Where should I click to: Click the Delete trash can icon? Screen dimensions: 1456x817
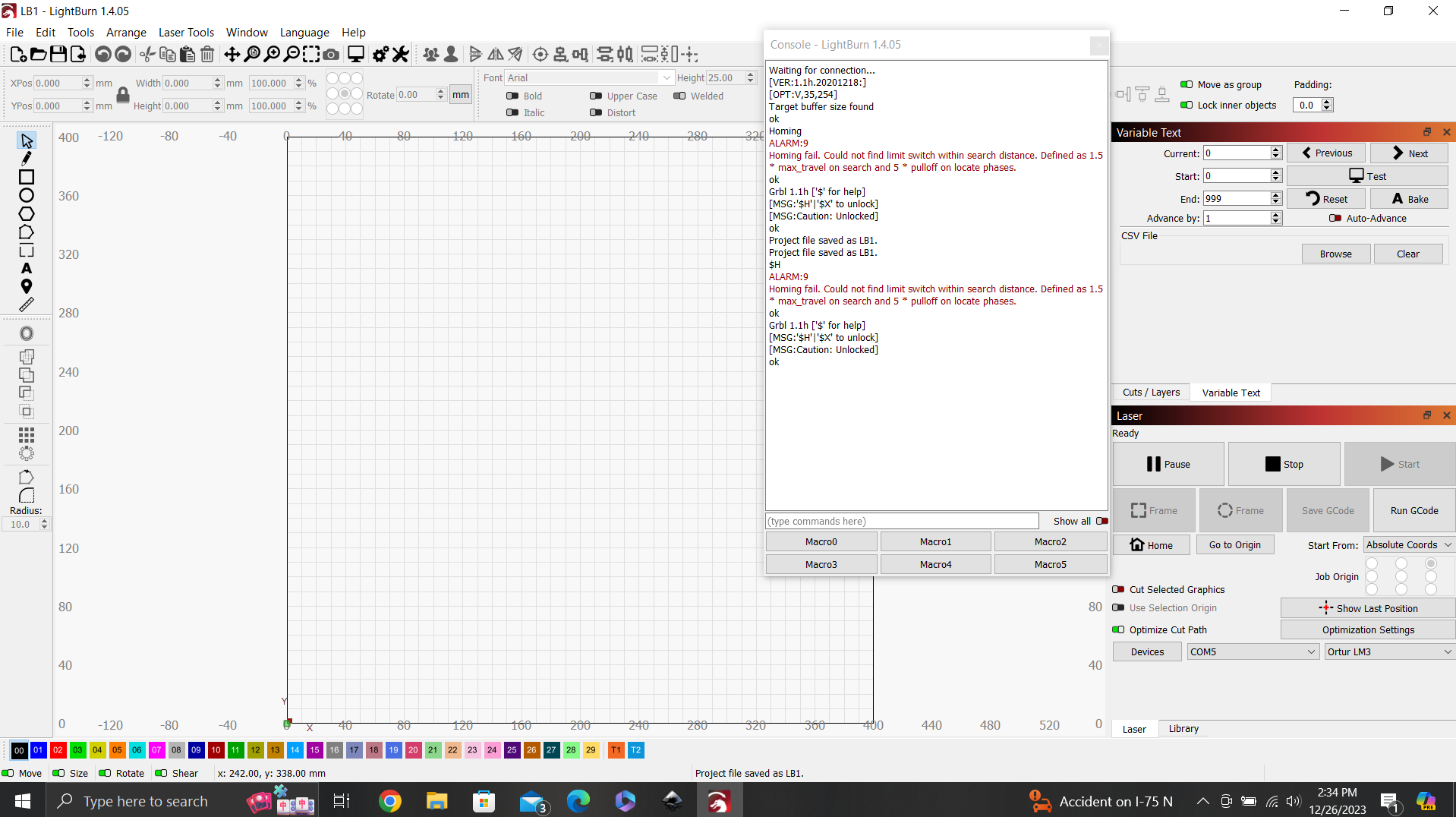coord(207,54)
